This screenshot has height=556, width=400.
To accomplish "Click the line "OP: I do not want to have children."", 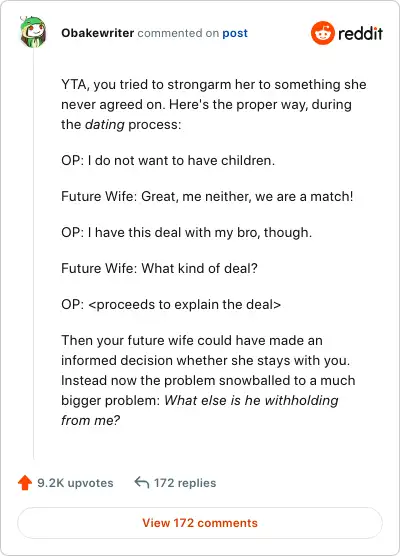I will click(168, 161).
